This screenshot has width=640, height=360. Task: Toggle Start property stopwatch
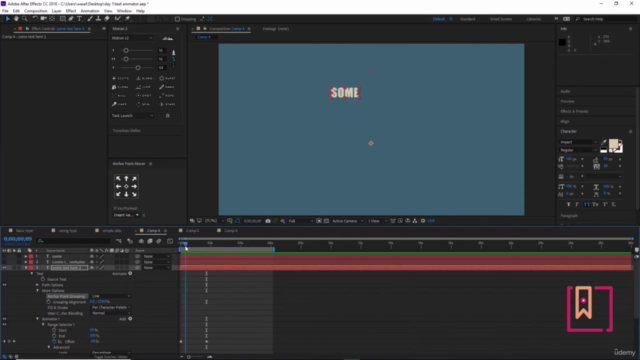point(54,330)
